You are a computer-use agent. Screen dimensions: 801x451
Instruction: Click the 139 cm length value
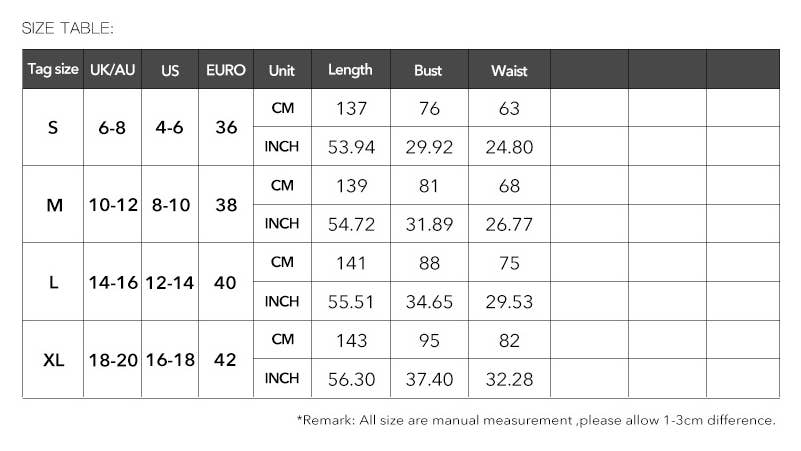(351, 186)
